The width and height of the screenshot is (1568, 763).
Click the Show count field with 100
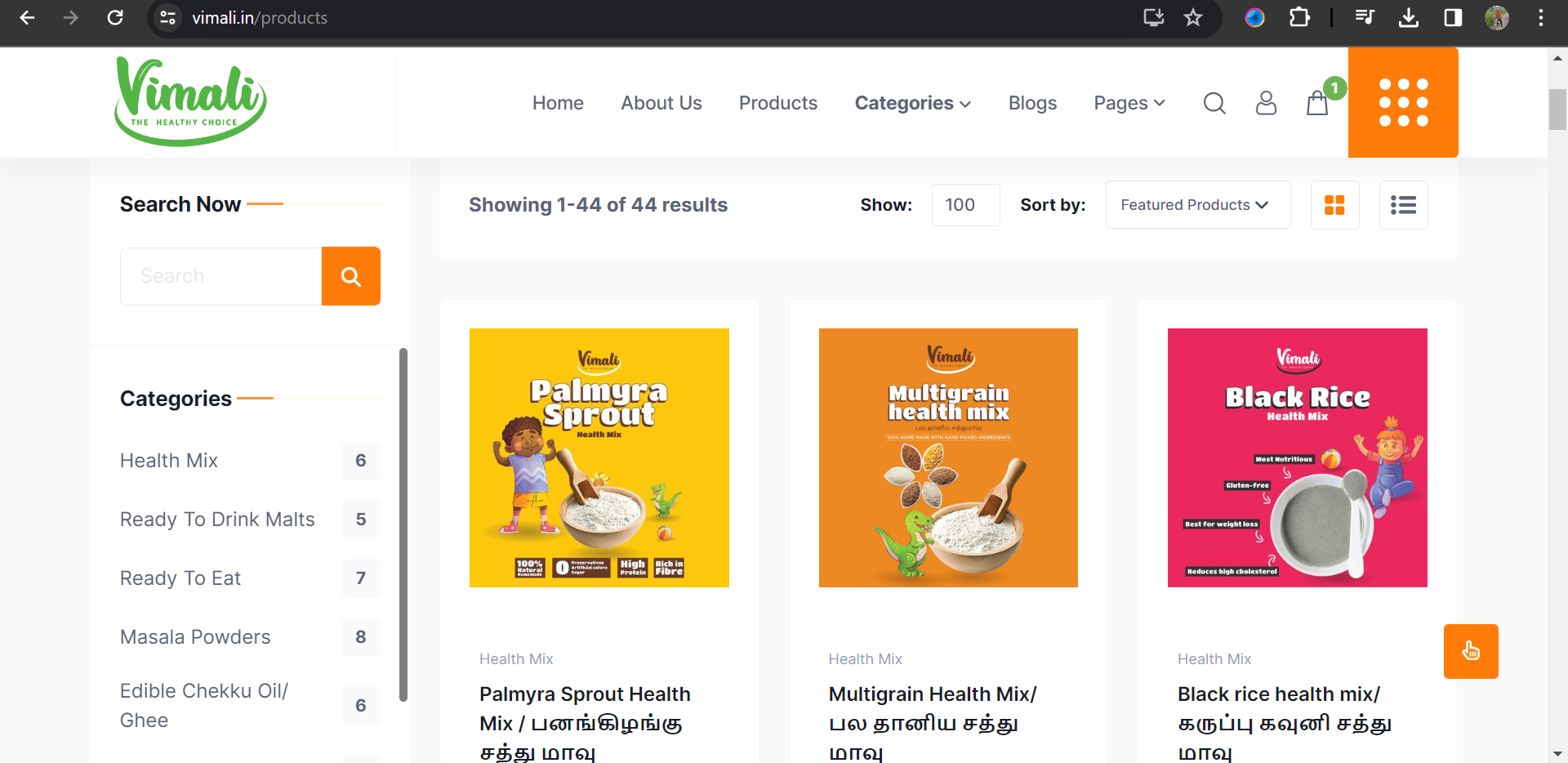coord(965,205)
